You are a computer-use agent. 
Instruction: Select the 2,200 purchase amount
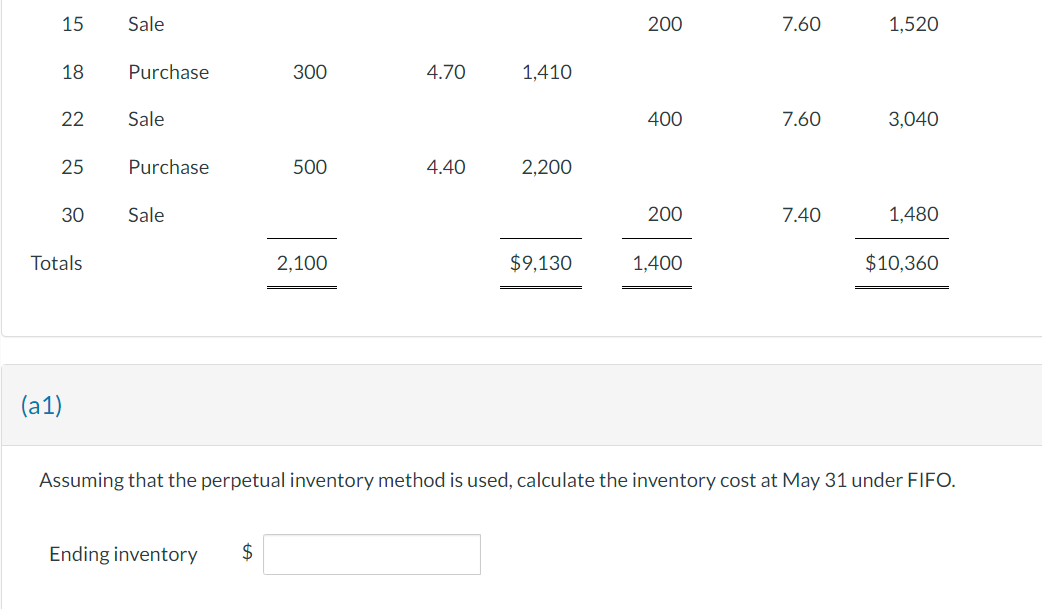pos(547,167)
